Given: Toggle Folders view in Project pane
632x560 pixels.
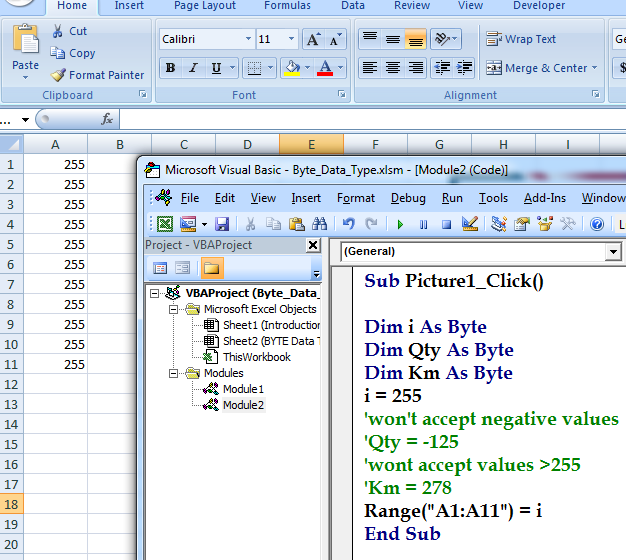Looking at the screenshot, I should pos(212,268).
